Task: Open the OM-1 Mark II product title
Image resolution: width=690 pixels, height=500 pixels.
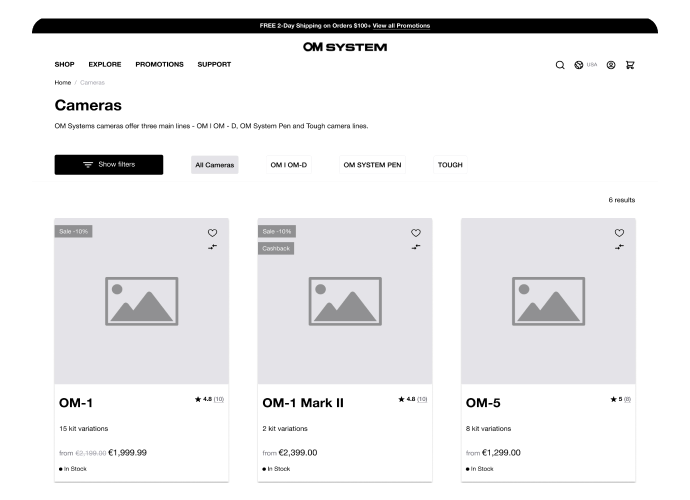Action: click(x=303, y=403)
